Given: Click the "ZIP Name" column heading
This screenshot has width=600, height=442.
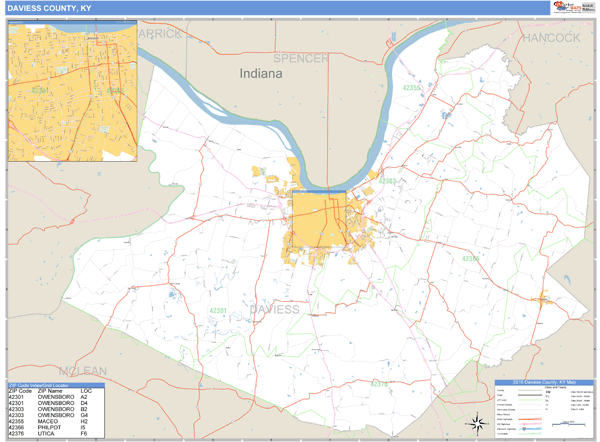Looking at the screenshot, I should 50,391.
